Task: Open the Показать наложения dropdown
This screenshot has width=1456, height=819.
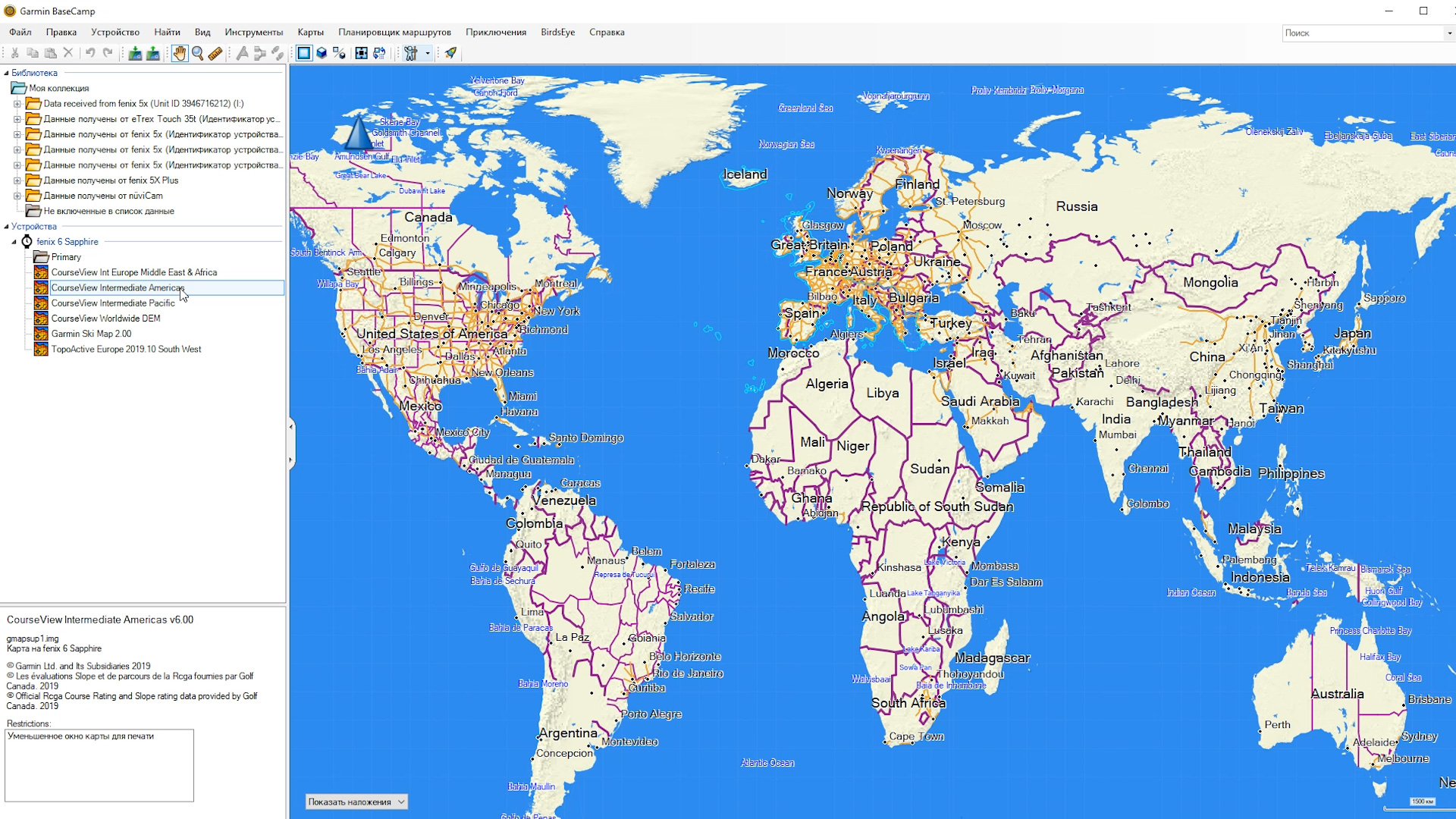Action: point(356,802)
